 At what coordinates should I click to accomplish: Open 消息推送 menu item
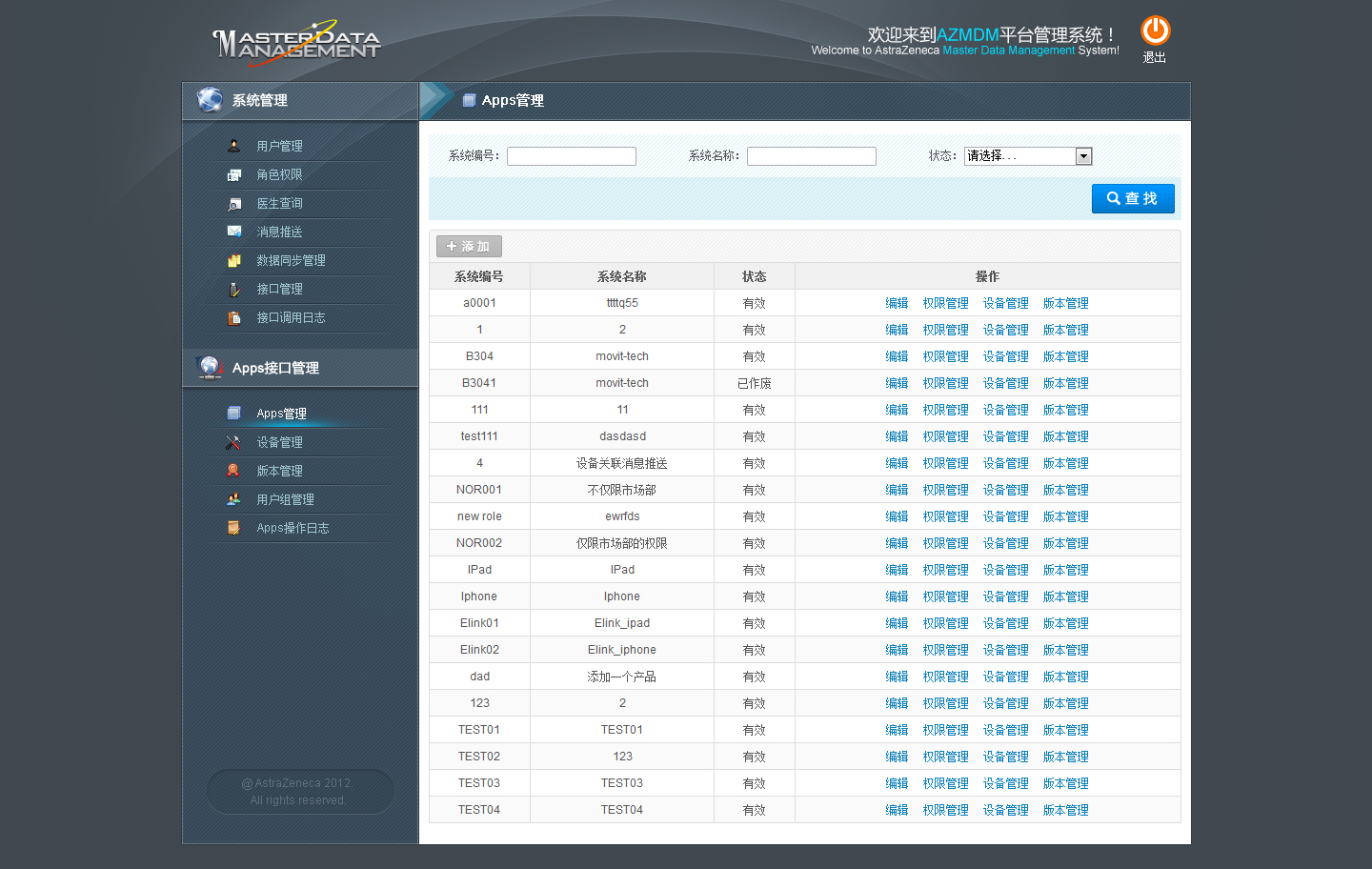coord(279,232)
